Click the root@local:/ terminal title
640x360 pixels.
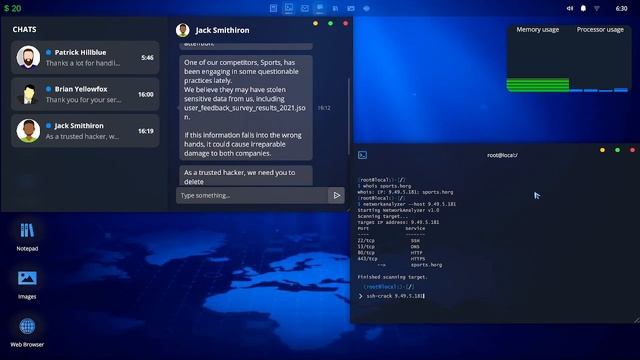pos(502,155)
